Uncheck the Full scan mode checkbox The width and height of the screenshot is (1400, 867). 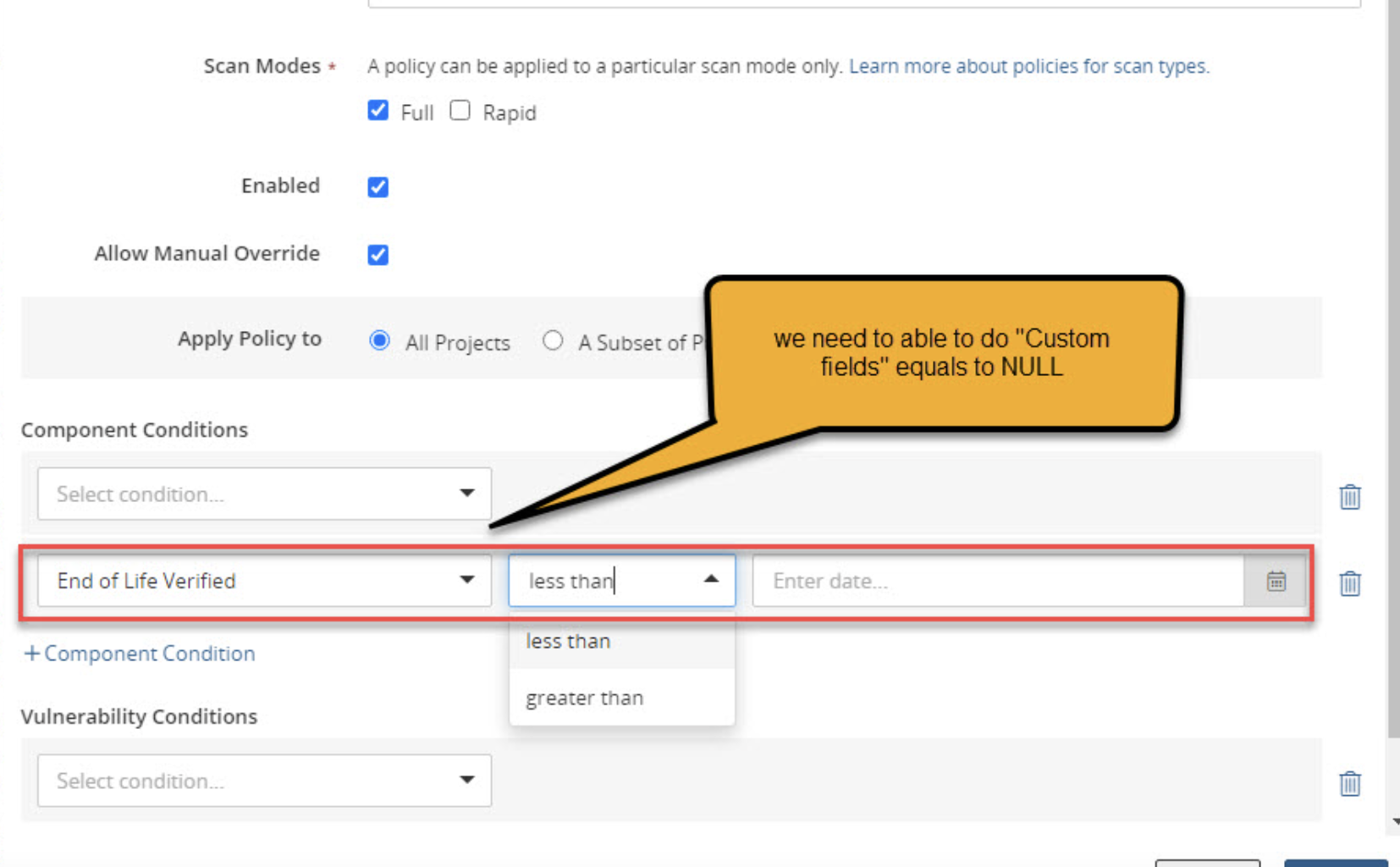click(x=378, y=110)
